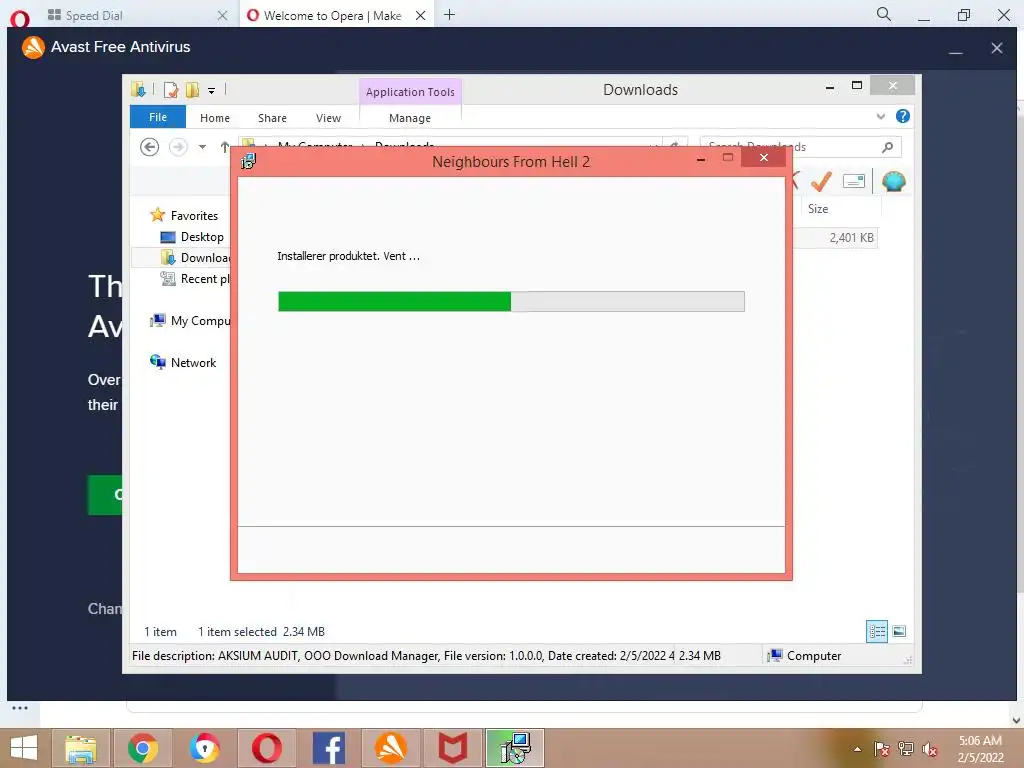Viewport: 1024px width, 768px height.
Task: Open the Avast Secure Browser taskbar icon
Action: click(x=205, y=748)
